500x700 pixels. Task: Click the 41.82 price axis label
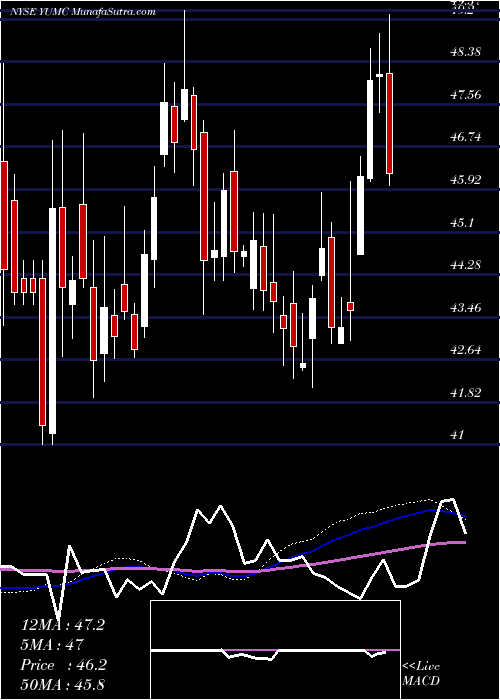point(465,393)
